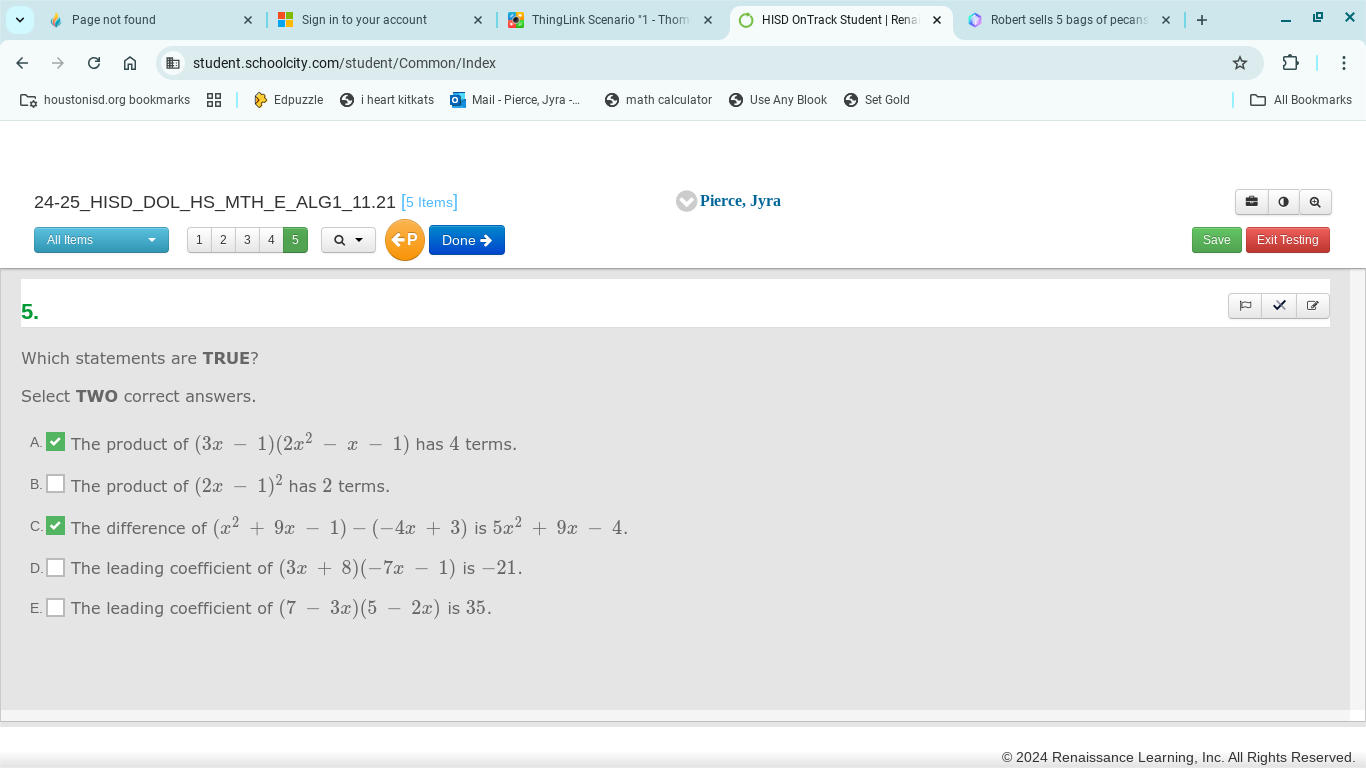This screenshot has height=768, width=1366.
Task: Open the i heart kitkats bookmark
Action: [x=387, y=100]
